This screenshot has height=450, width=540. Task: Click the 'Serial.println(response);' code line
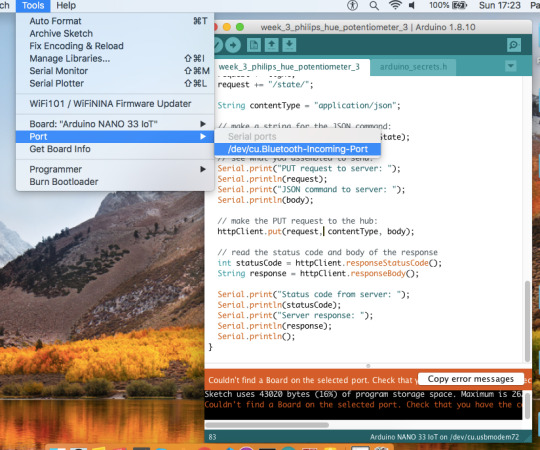pos(274,326)
